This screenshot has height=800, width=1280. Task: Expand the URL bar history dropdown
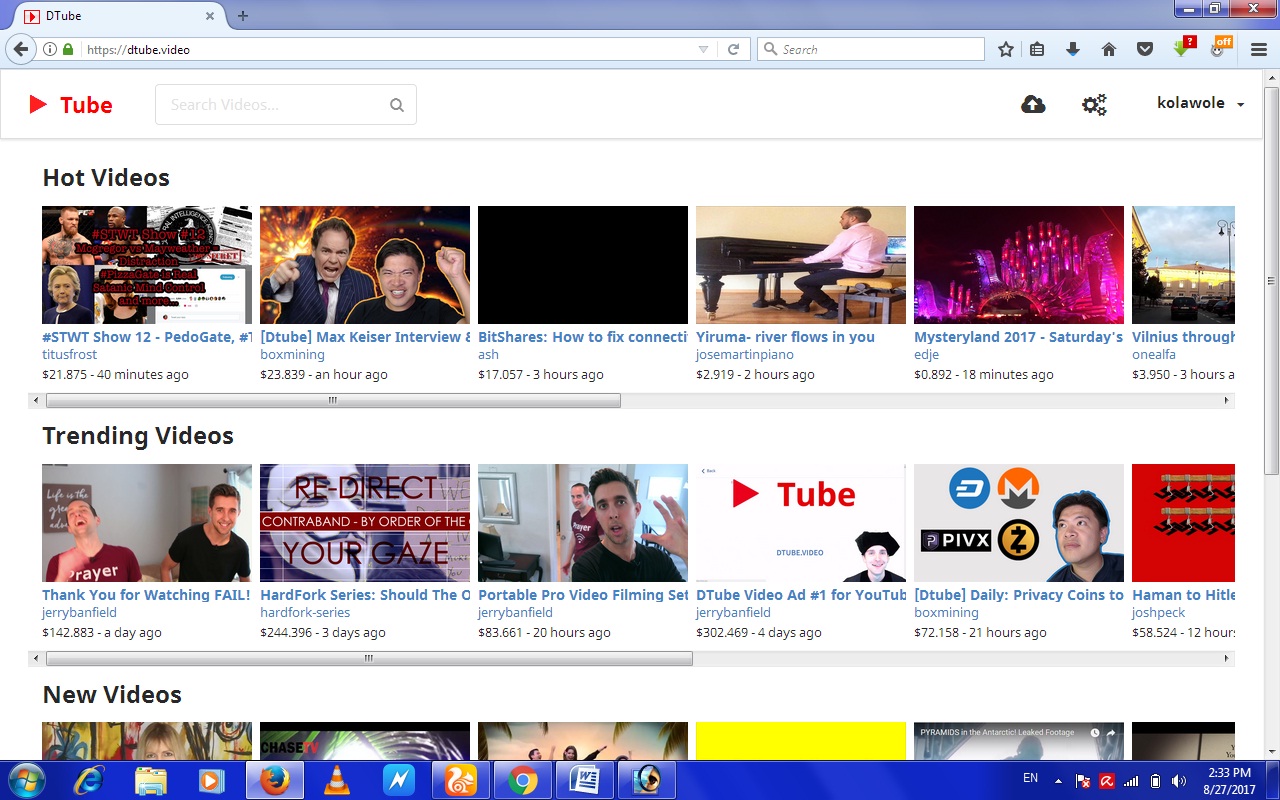tap(703, 49)
